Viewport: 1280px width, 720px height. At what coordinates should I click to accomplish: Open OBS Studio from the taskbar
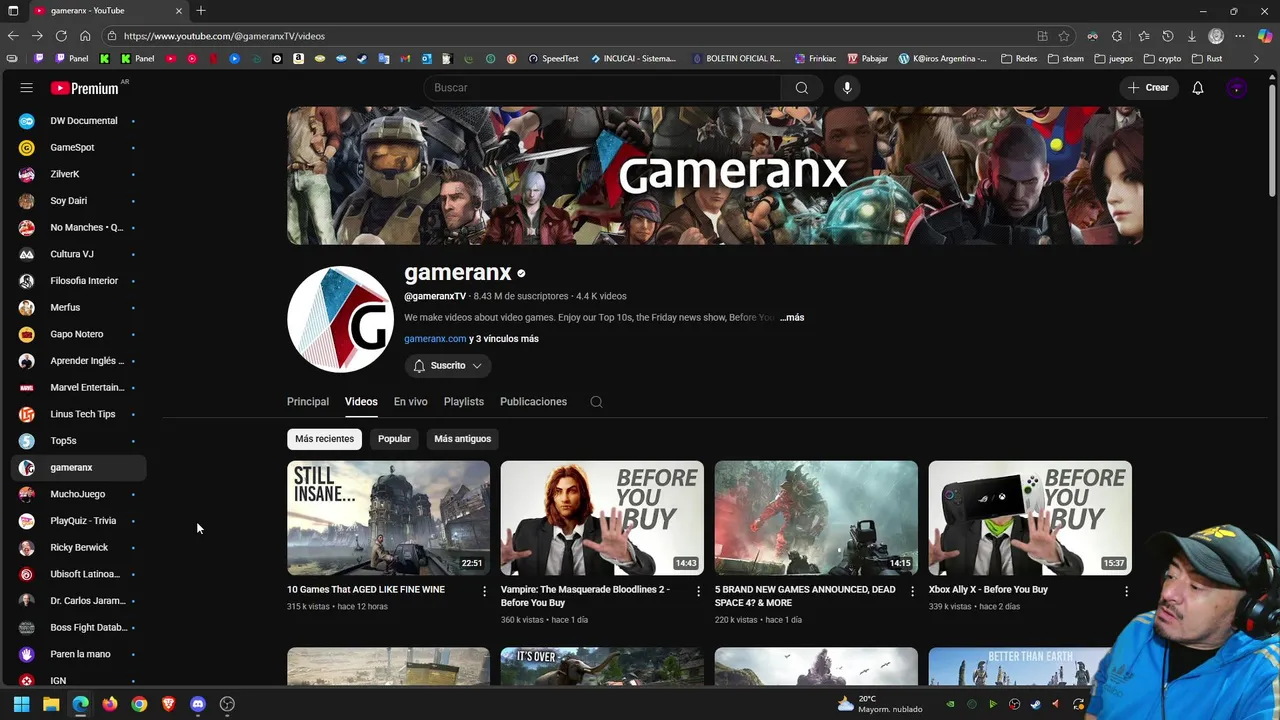227,704
